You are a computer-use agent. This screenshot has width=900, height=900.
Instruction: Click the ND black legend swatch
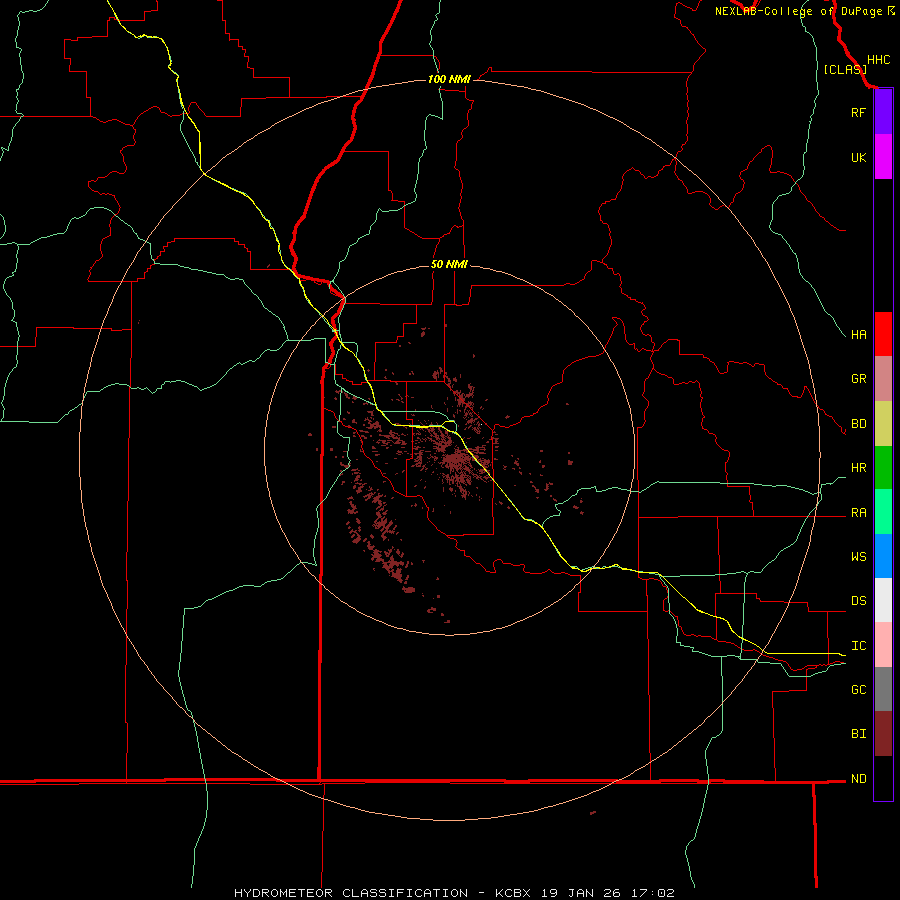(883, 778)
